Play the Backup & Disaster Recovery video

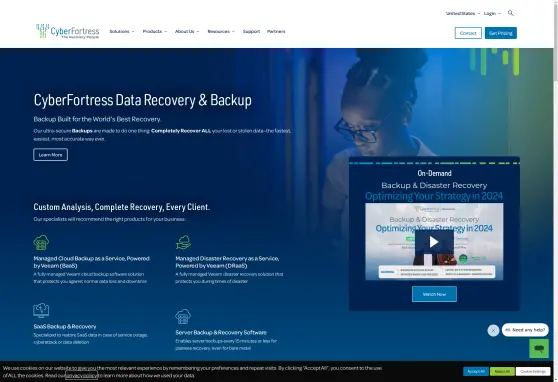(x=434, y=242)
